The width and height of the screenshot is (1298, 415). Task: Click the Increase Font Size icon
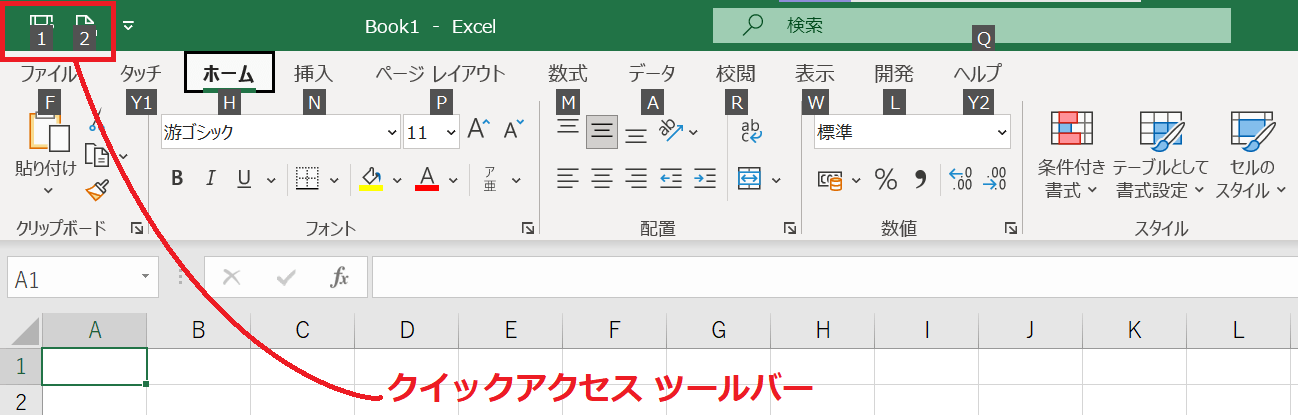[x=478, y=130]
